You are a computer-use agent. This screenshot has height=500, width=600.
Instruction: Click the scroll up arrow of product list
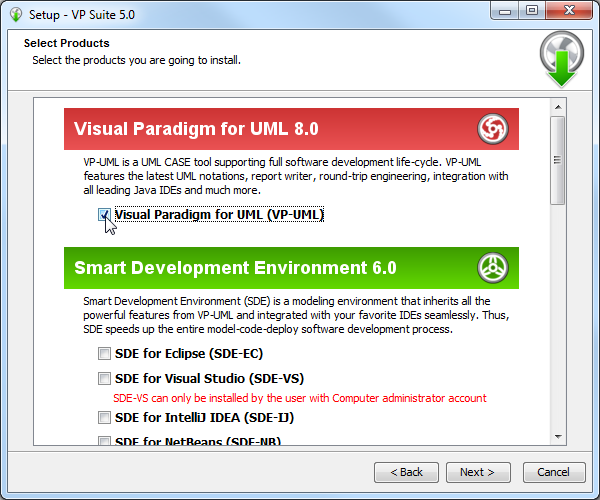(x=558, y=107)
